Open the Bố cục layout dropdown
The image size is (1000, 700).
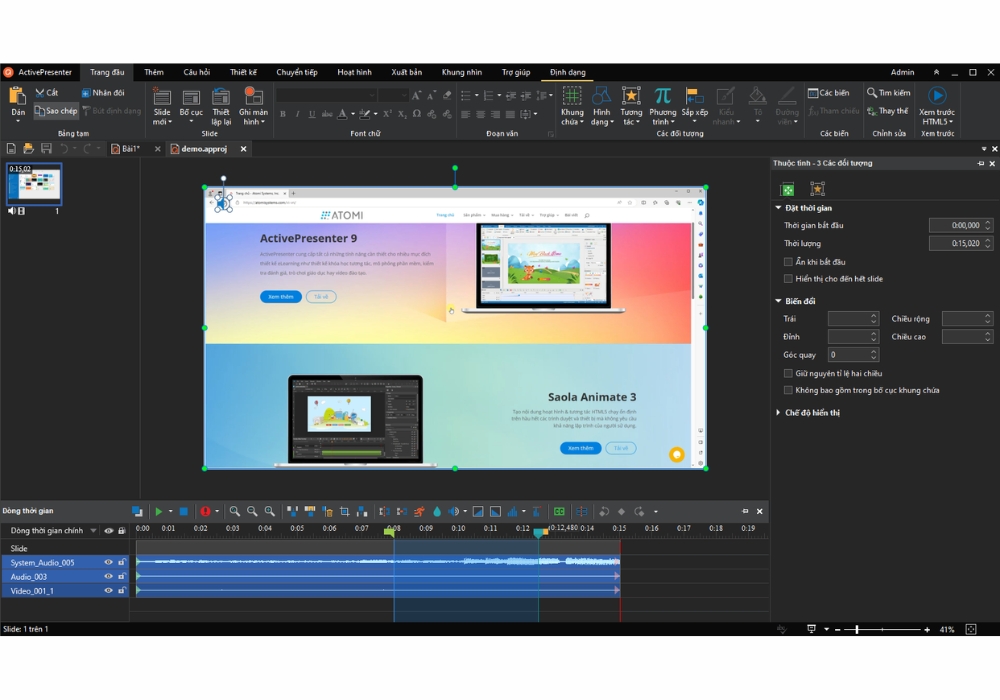point(191,116)
